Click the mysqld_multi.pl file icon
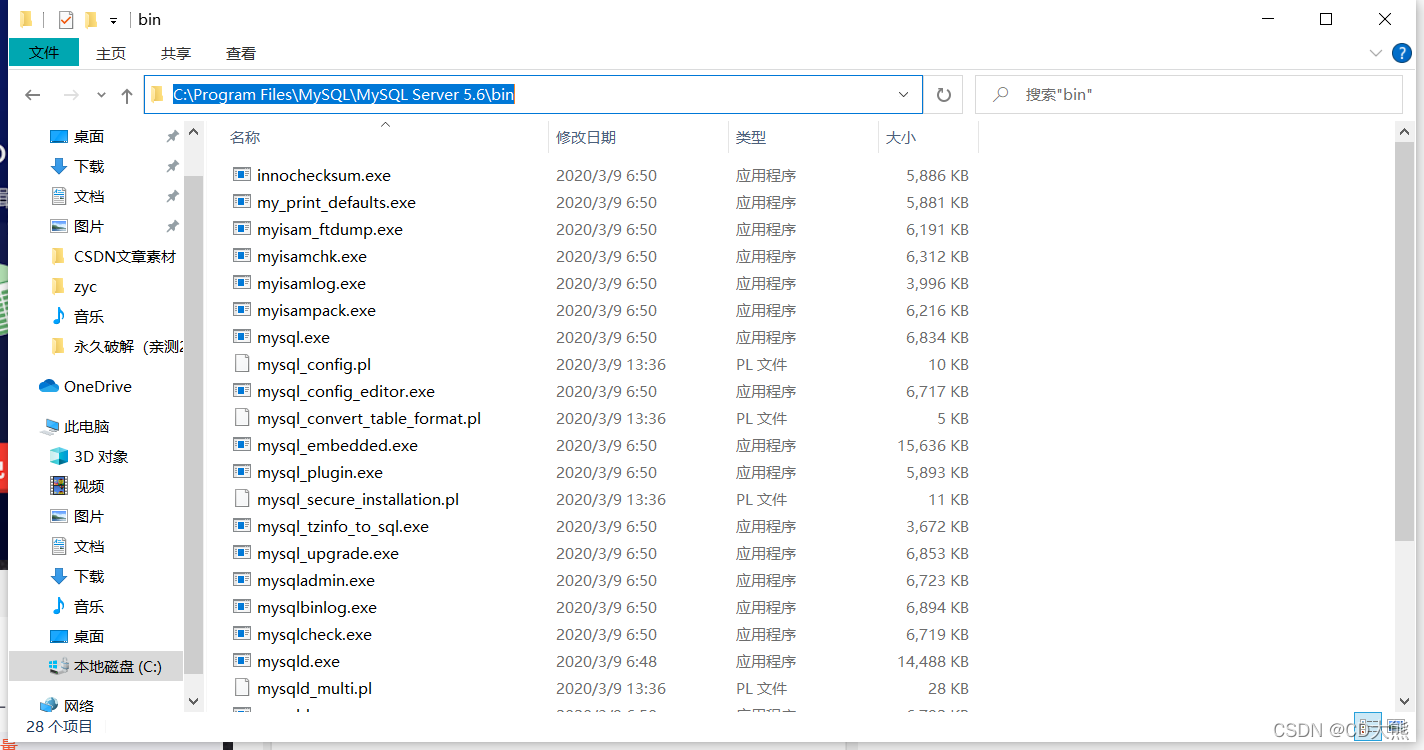The image size is (1424, 750). 241,688
